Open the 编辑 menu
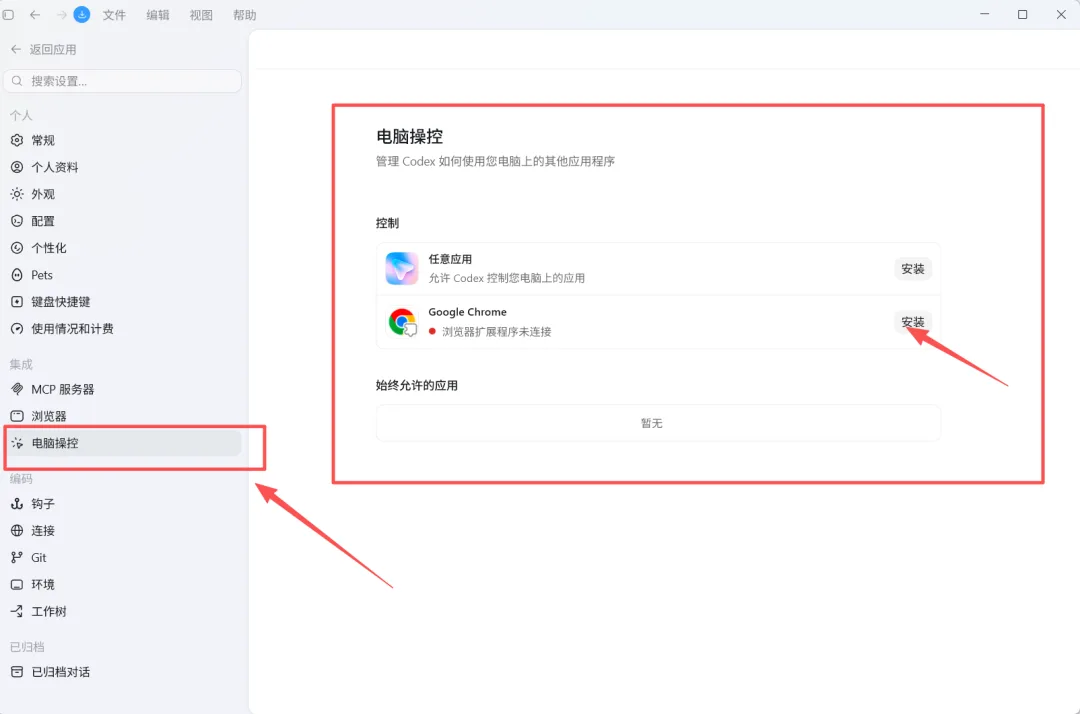The height and width of the screenshot is (714, 1080). pos(158,15)
